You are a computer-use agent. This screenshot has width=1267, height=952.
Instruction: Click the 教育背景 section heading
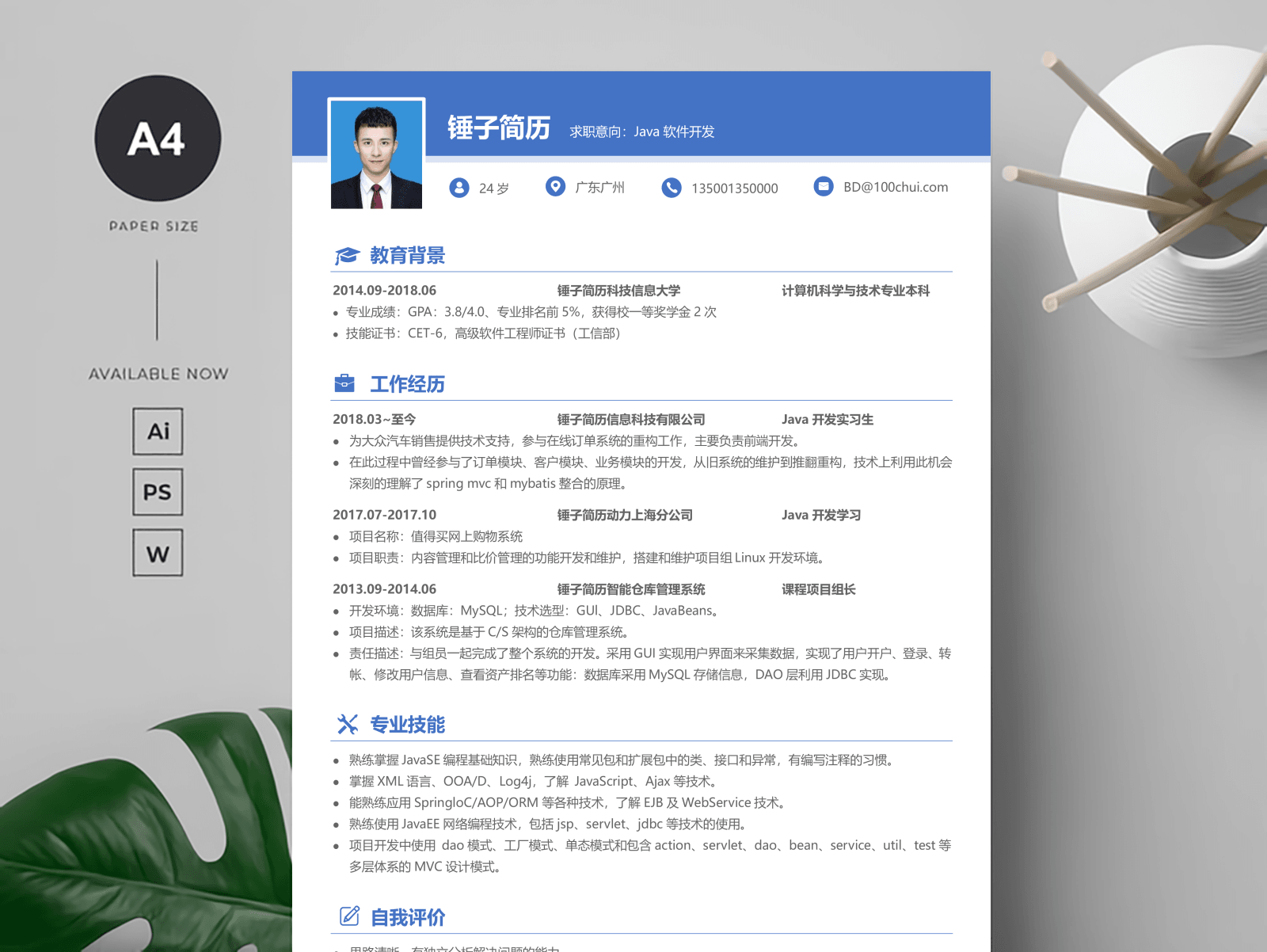407,256
